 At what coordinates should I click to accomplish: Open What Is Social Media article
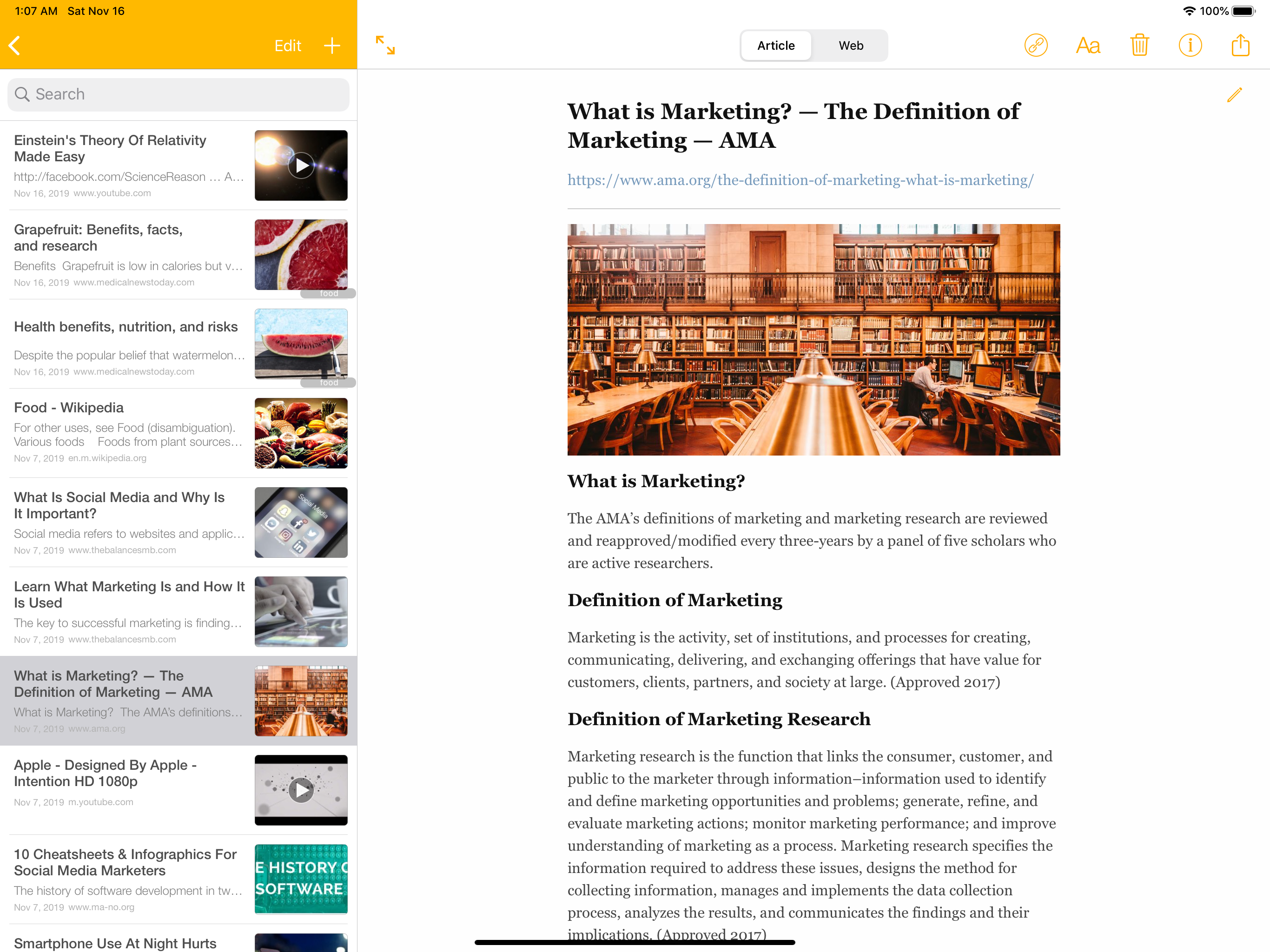pos(178,522)
